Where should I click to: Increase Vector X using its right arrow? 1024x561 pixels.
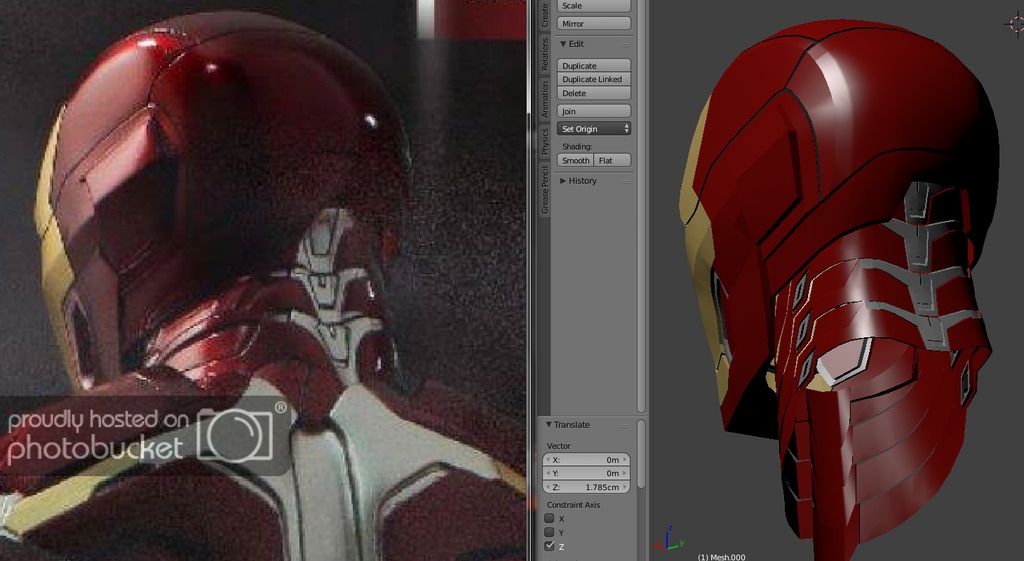(625, 460)
